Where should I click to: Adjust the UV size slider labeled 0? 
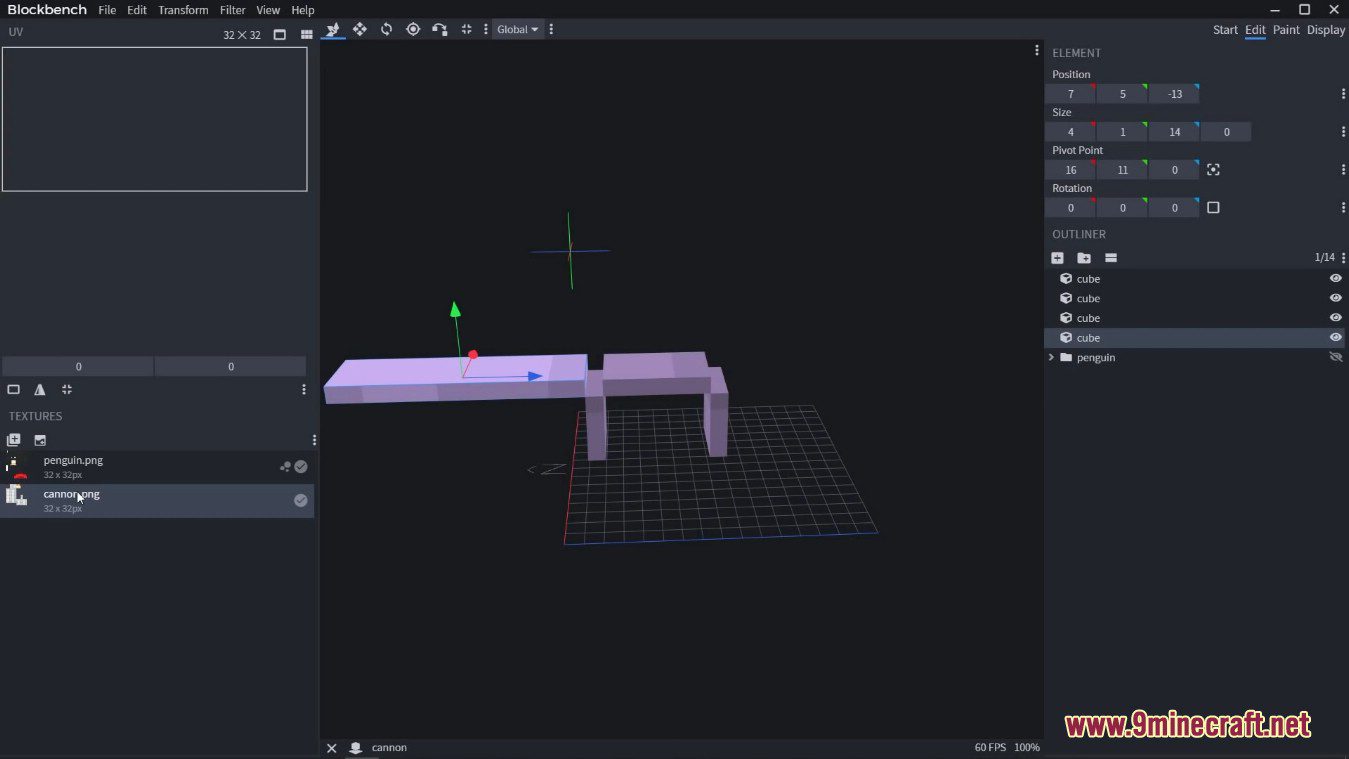click(78, 366)
